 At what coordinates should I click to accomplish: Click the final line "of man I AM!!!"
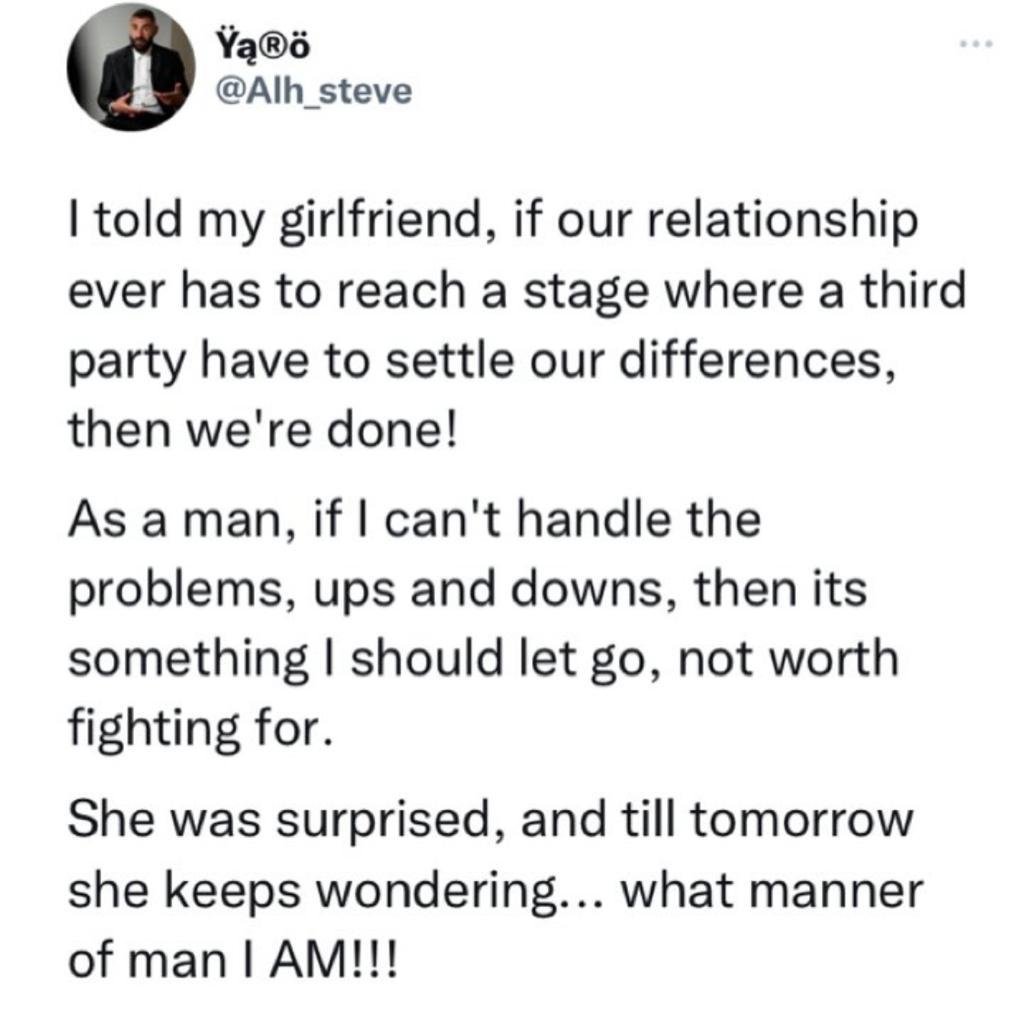232,961
